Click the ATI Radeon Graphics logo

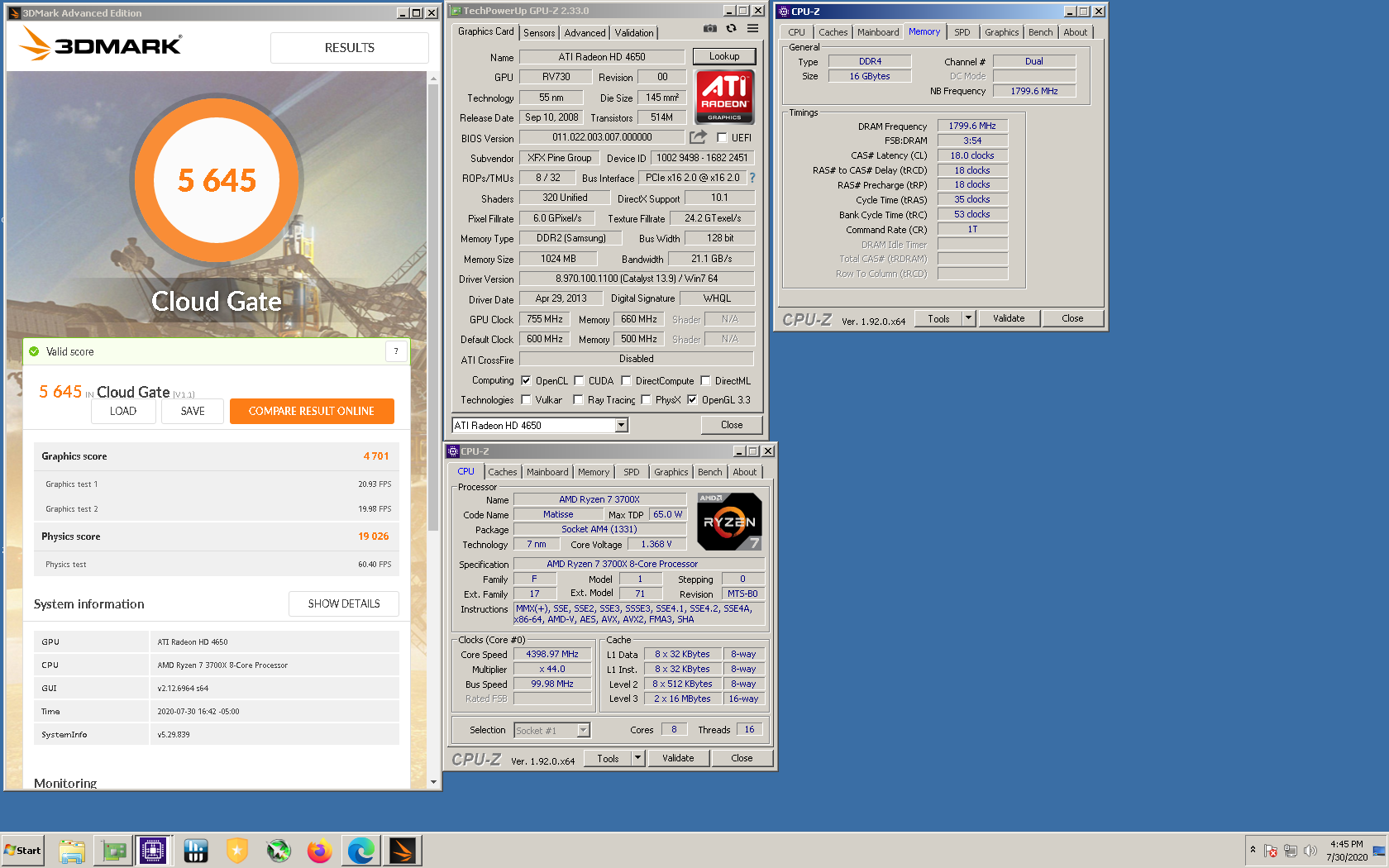tap(725, 97)
